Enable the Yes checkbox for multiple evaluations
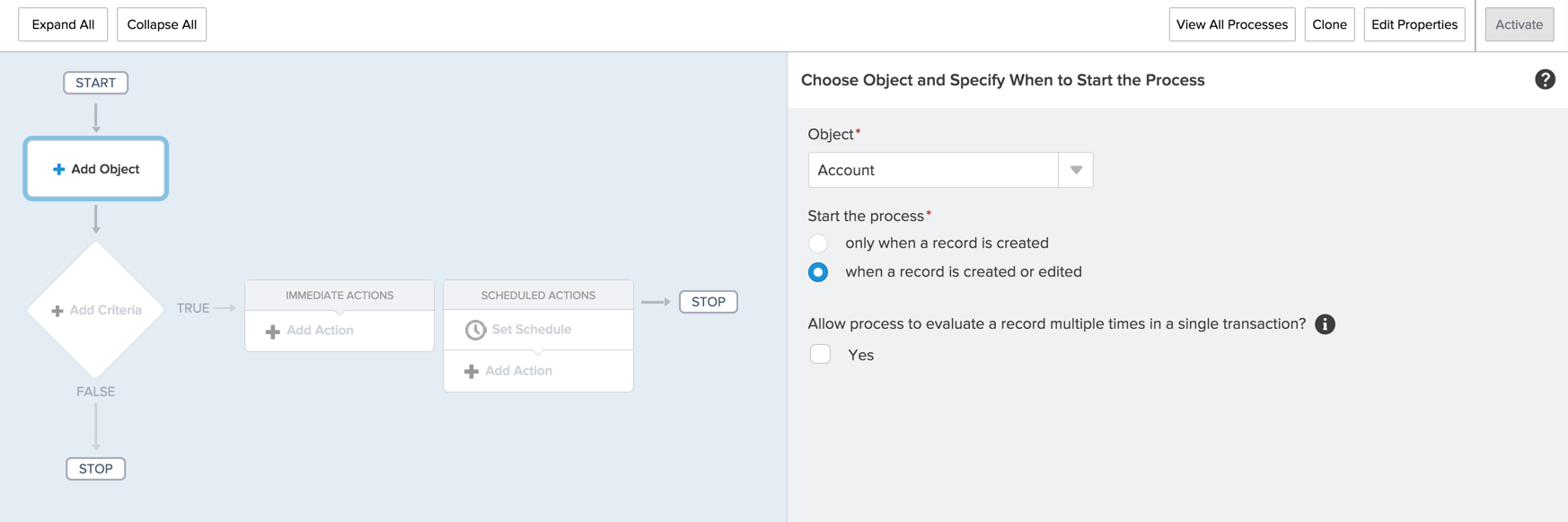This screenshot has width=1568, height=522. [820, 354]
